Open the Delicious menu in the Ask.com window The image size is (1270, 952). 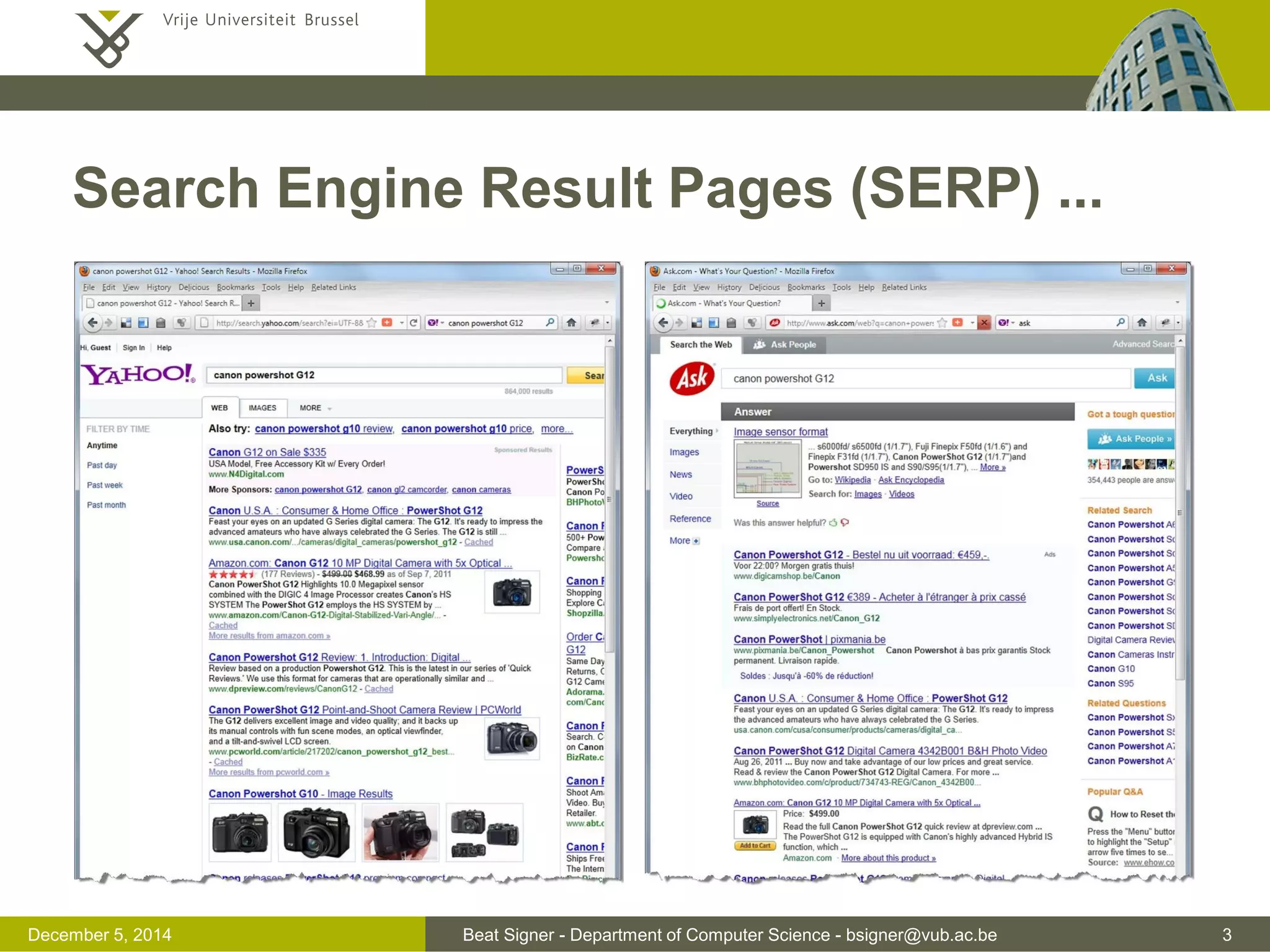(764, 287)
